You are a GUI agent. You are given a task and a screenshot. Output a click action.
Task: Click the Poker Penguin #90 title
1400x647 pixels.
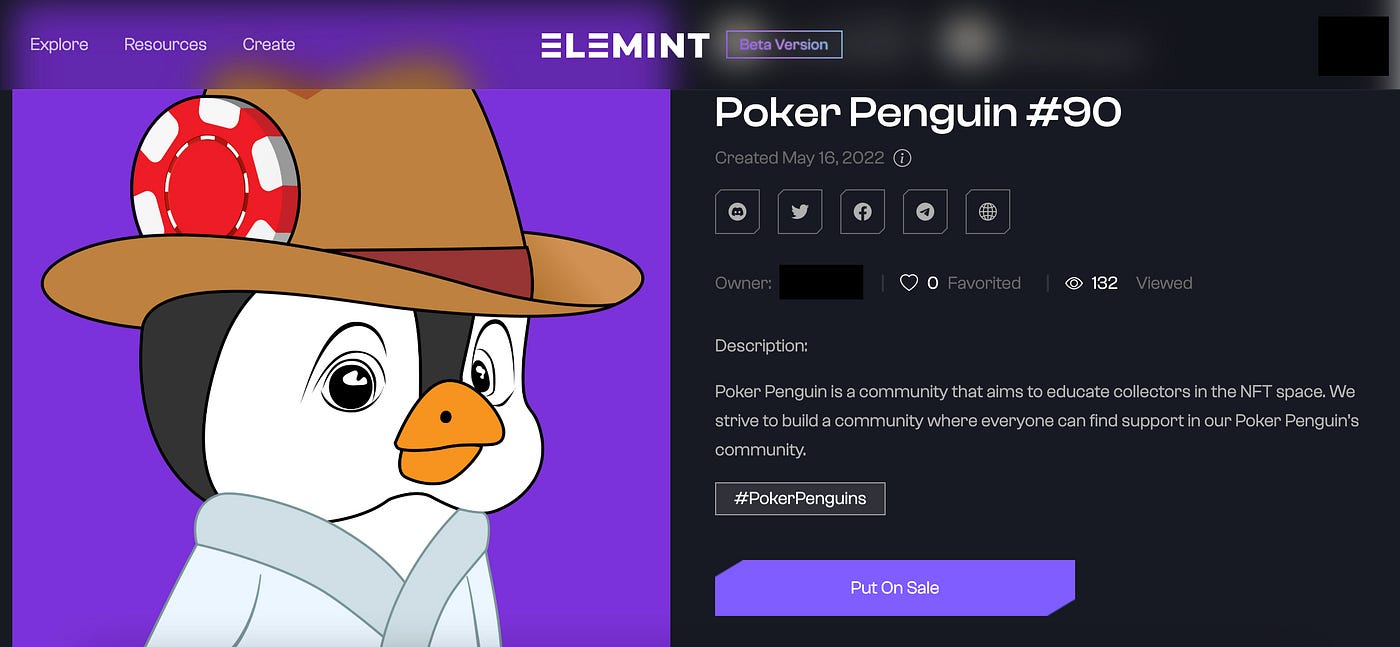tap(918, 113)
